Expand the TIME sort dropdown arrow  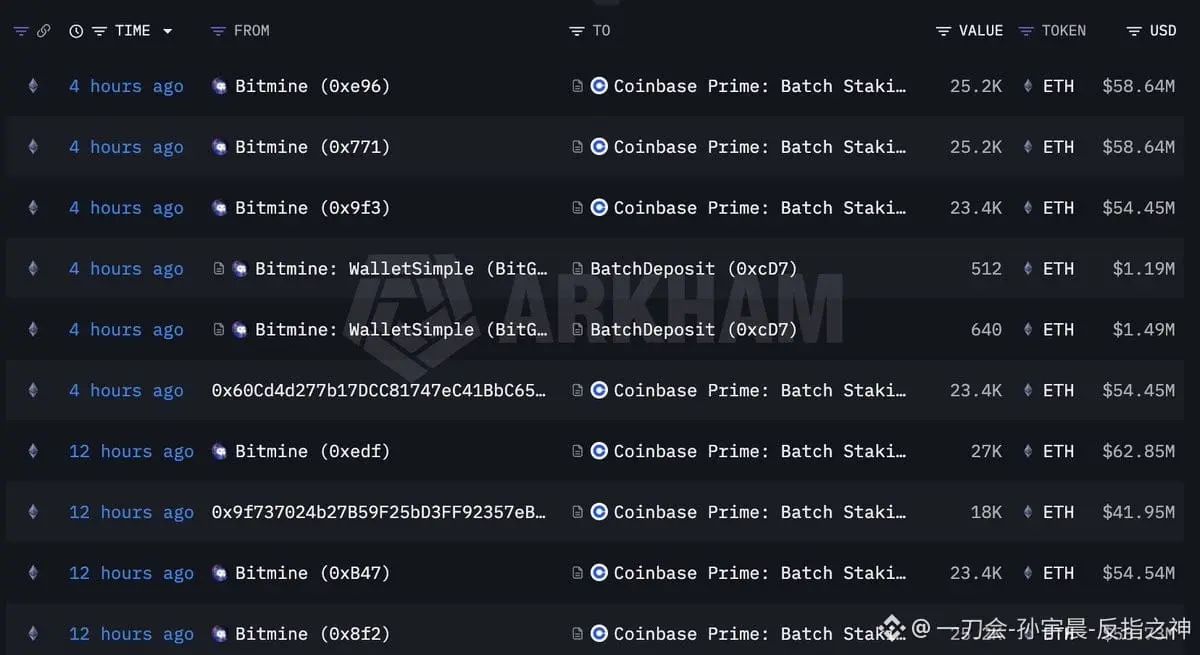pos(167,31)
